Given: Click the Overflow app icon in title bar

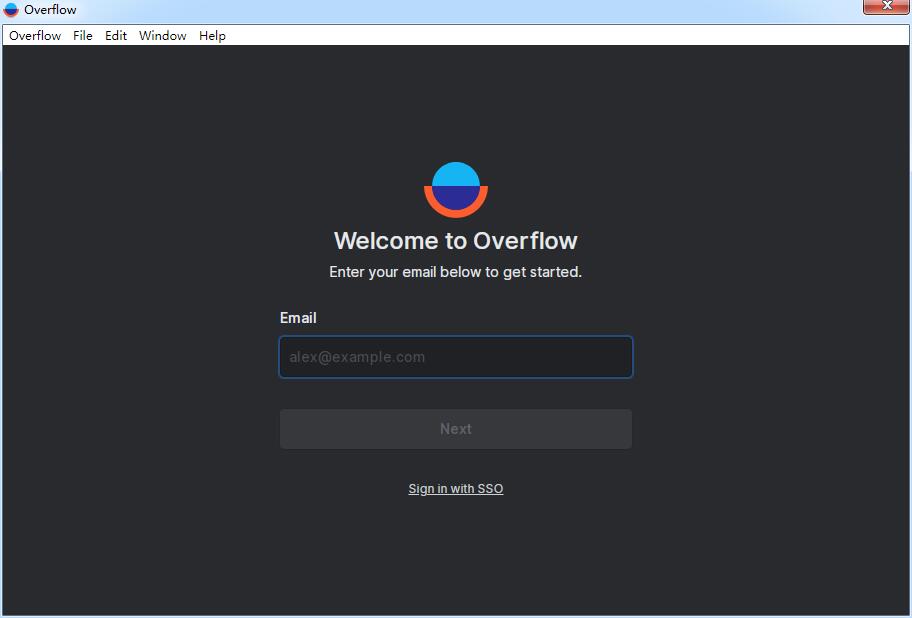Looking at the screenshot, I should coord(11,9).
